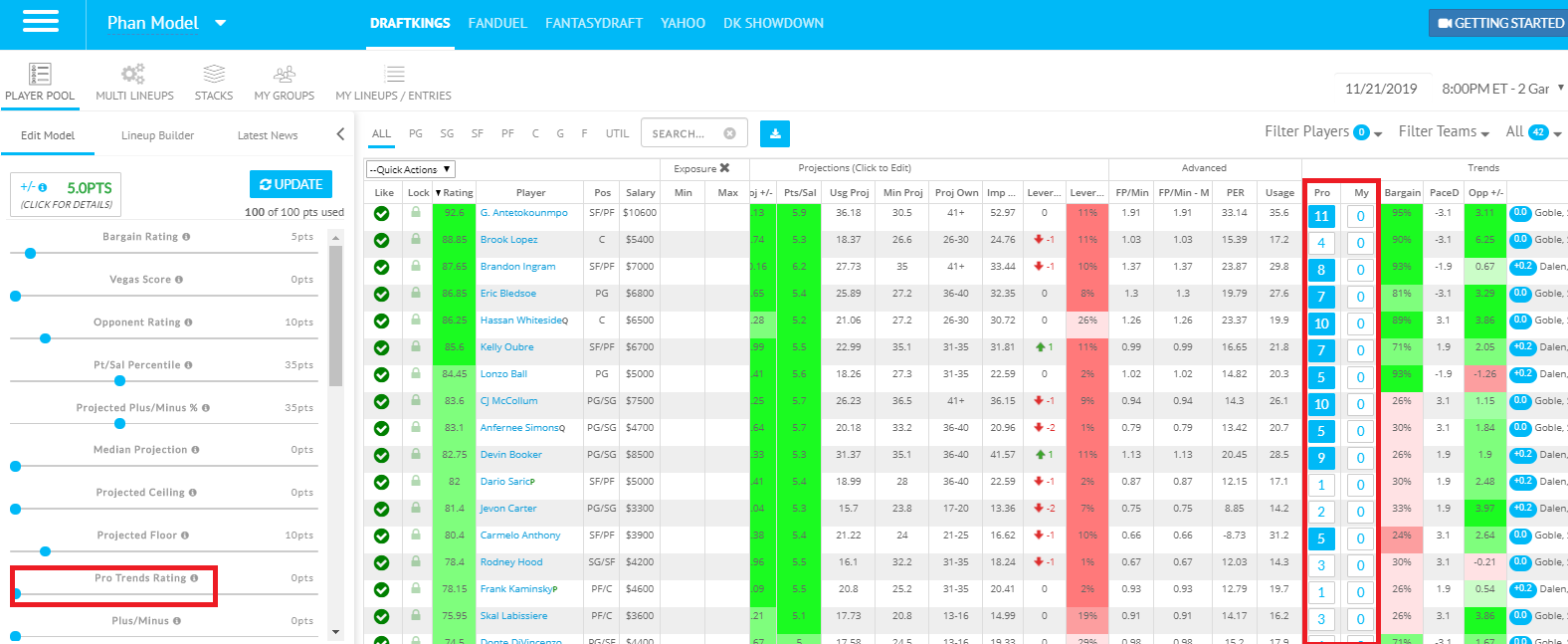Collapse the left model panel arrow
The width and height of the screenshot is (1568, 644).
click(340, 134)
